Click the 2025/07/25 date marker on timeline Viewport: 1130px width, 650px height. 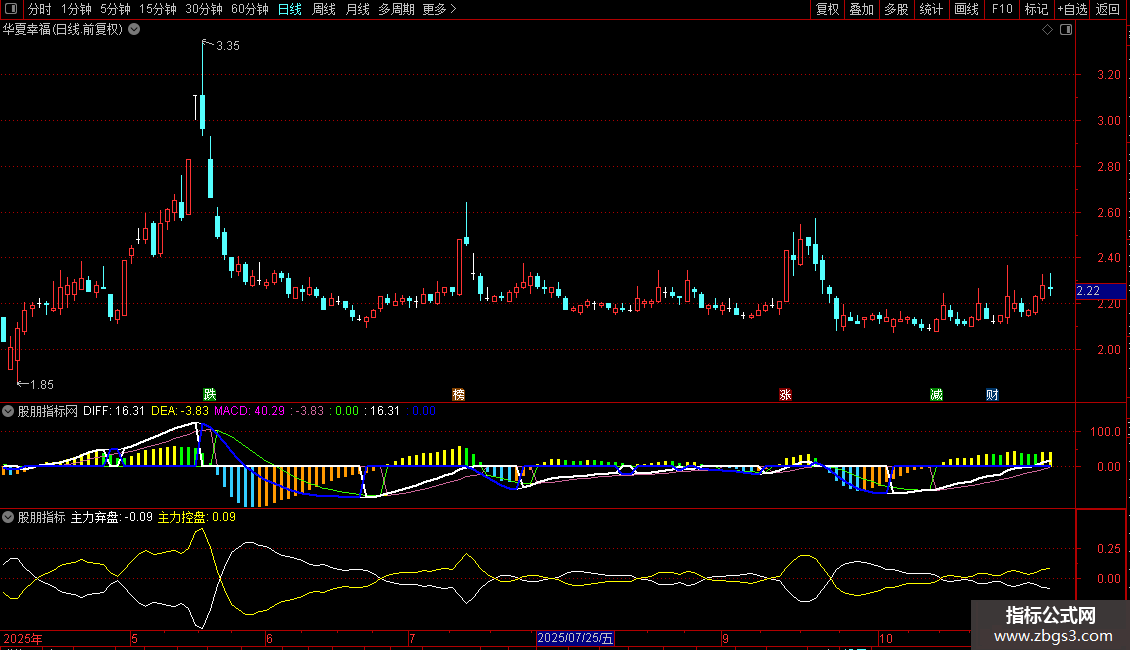576,638
